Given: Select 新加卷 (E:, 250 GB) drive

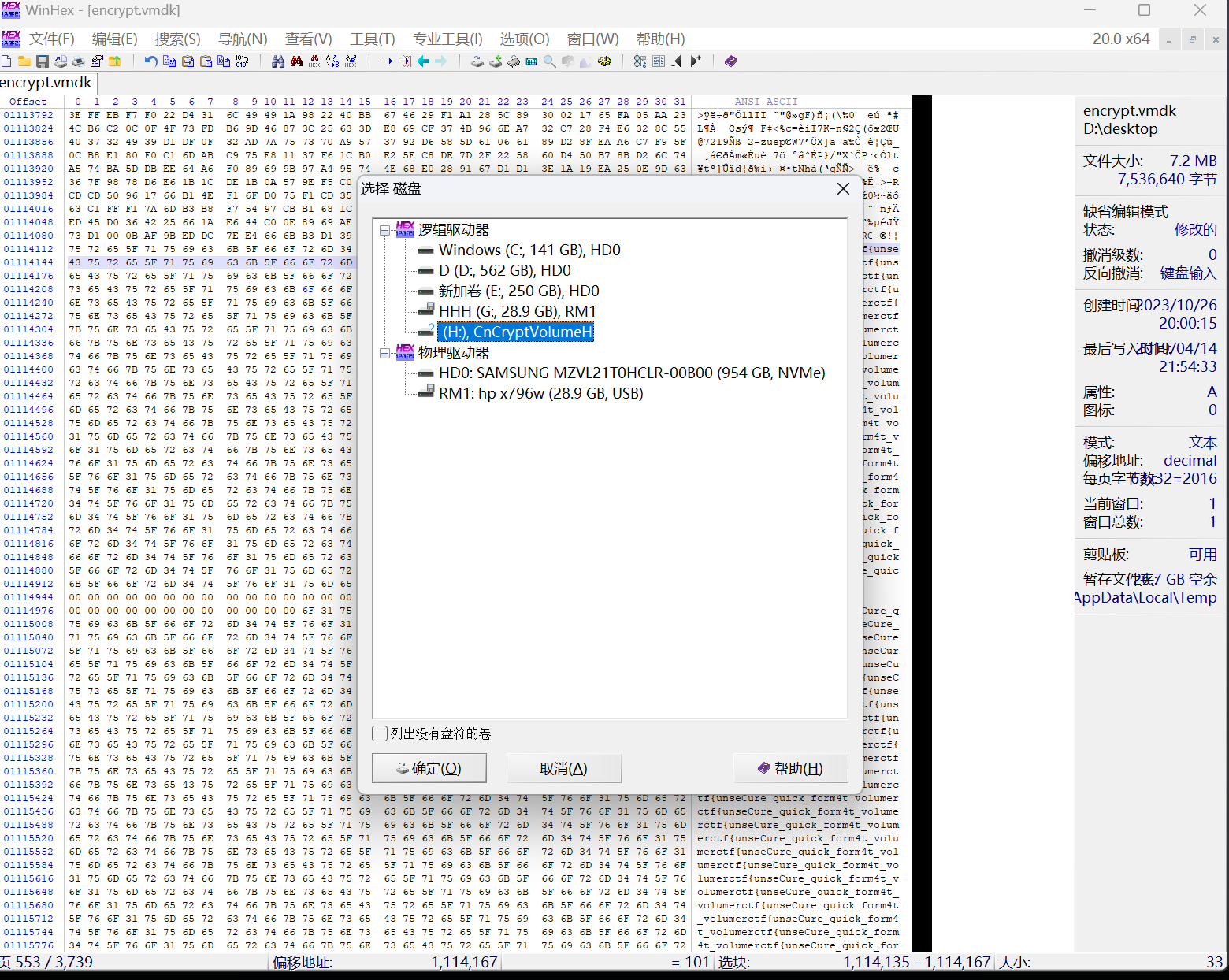Looking at the screenshot, I should click(x=519, y=291).
